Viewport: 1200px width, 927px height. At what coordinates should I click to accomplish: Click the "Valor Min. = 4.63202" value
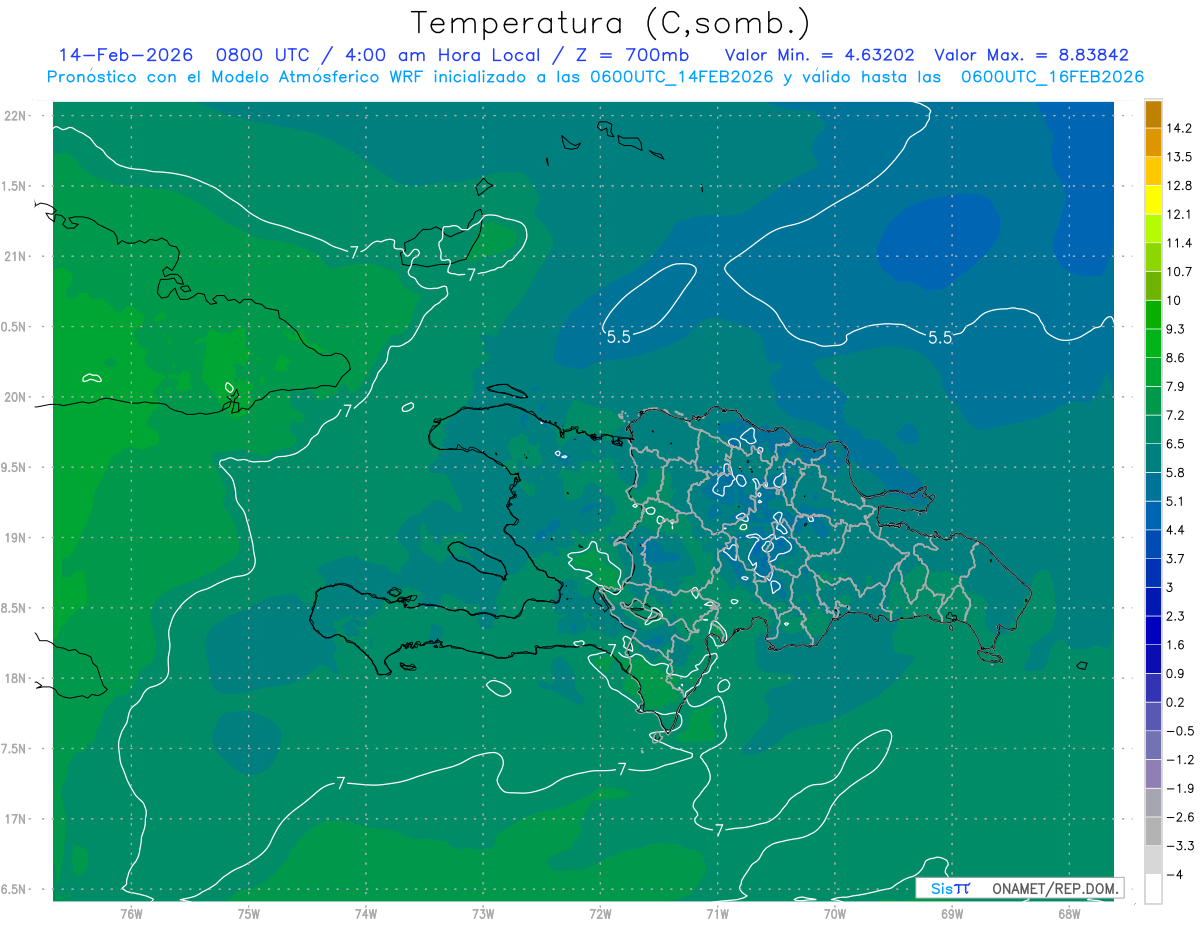coord(819,55)
